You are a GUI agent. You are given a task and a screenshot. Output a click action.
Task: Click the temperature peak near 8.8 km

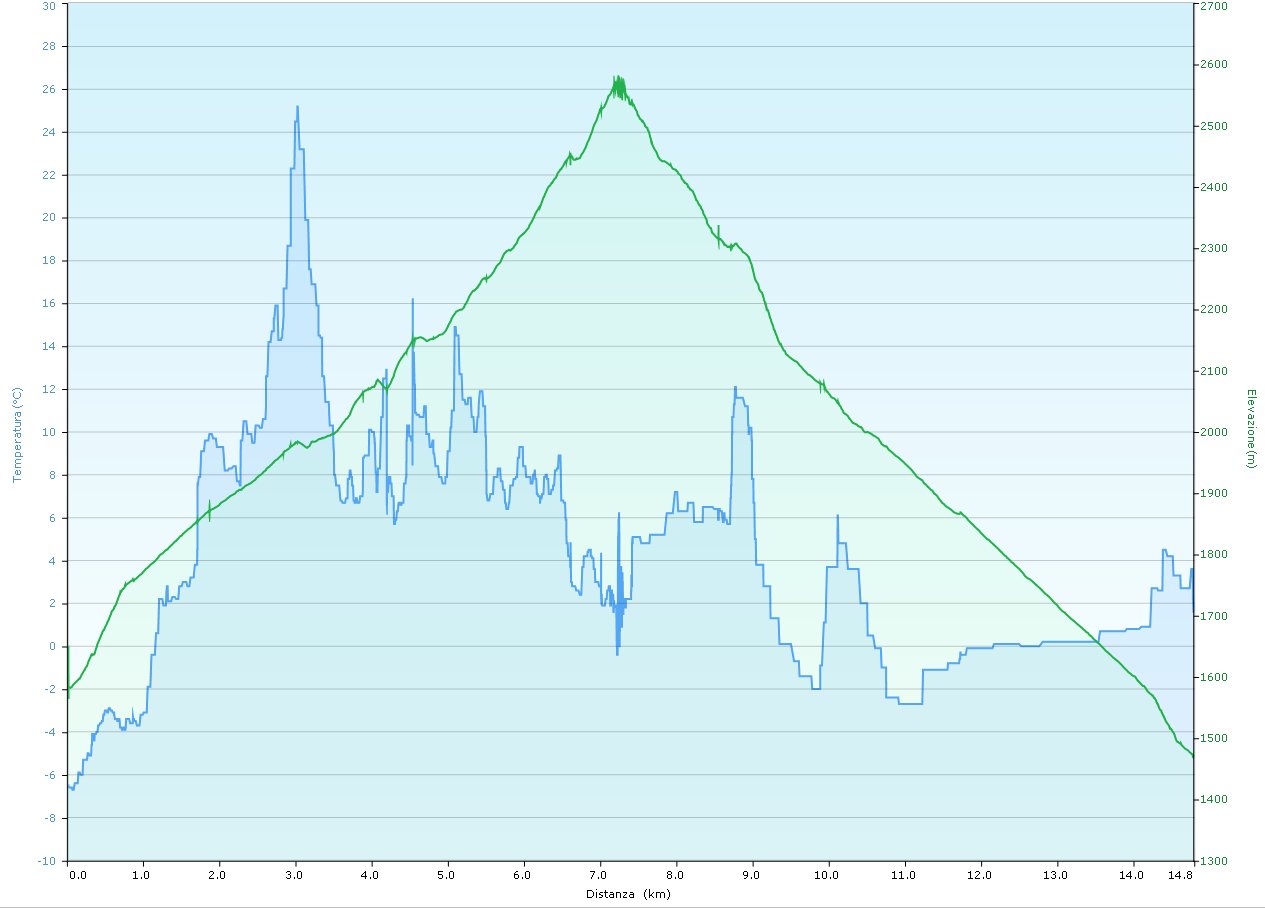(x=735, y=387)
